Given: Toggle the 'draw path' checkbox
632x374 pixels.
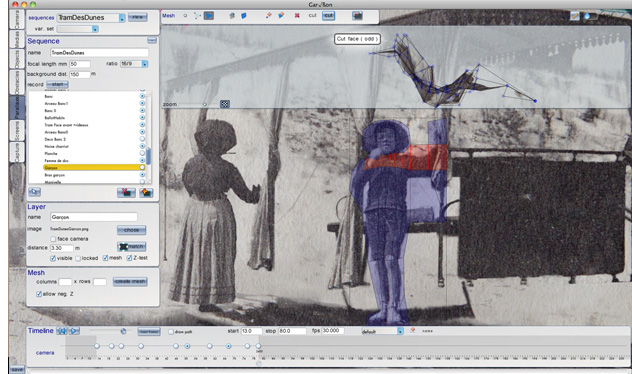Looking at the screenshot, I should coord(171,331).
